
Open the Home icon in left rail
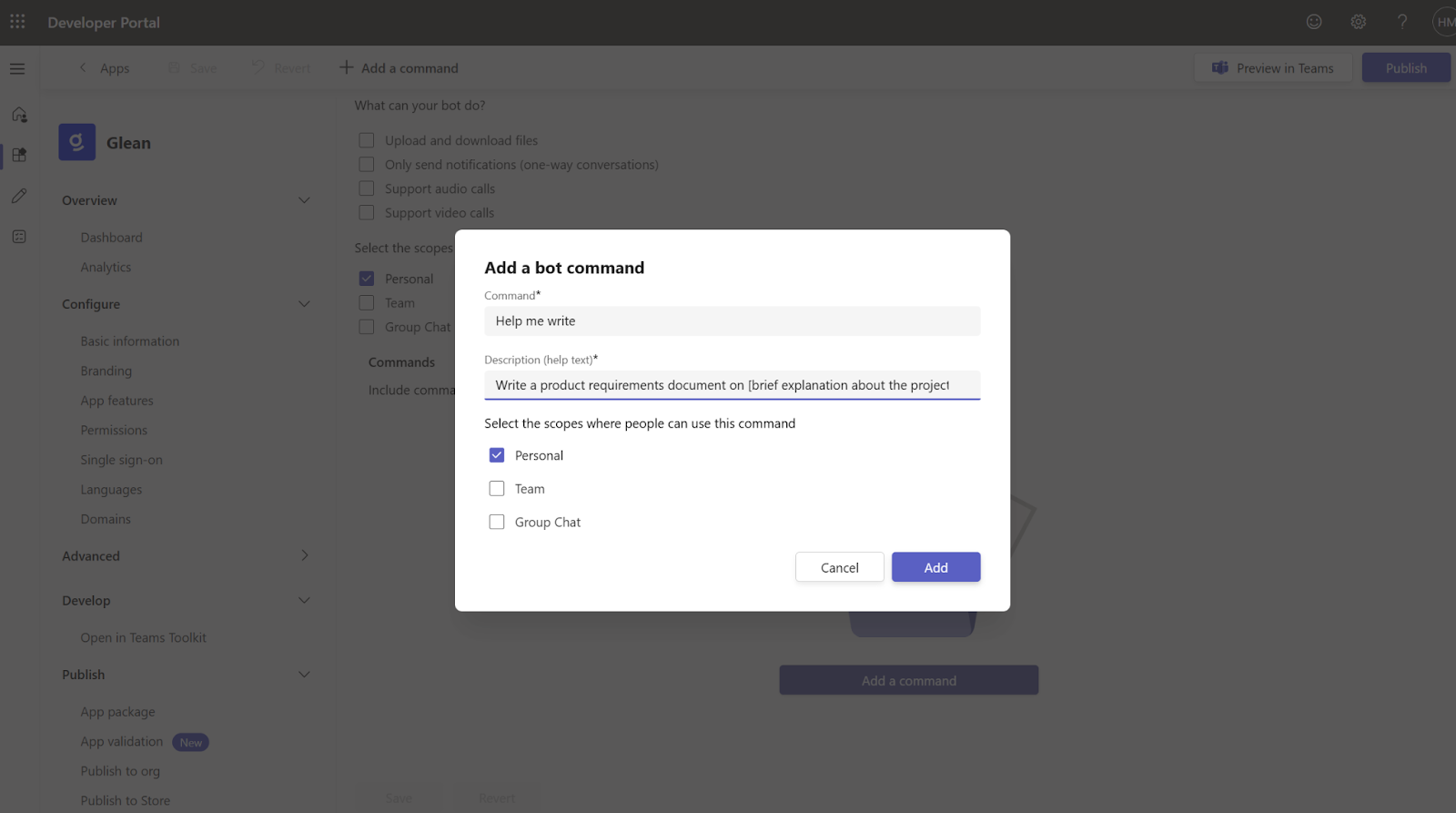coord(19,115)
